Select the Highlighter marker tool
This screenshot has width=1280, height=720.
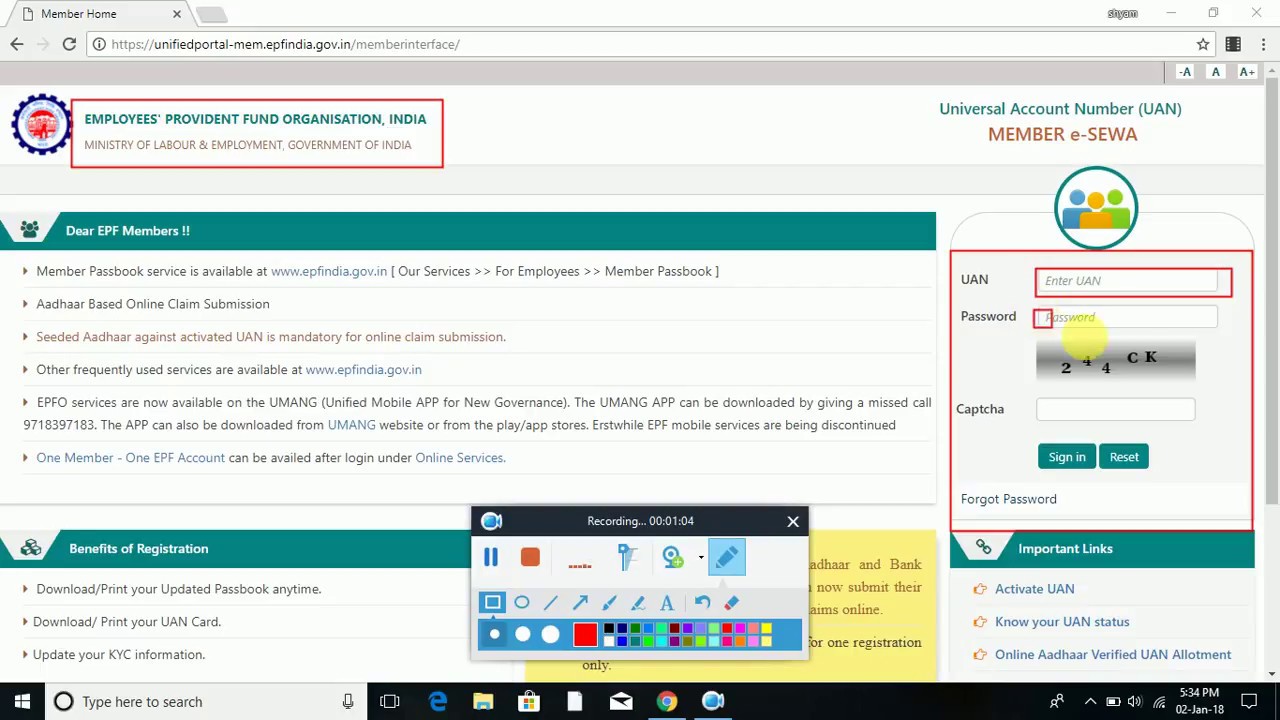coord(638,602)
